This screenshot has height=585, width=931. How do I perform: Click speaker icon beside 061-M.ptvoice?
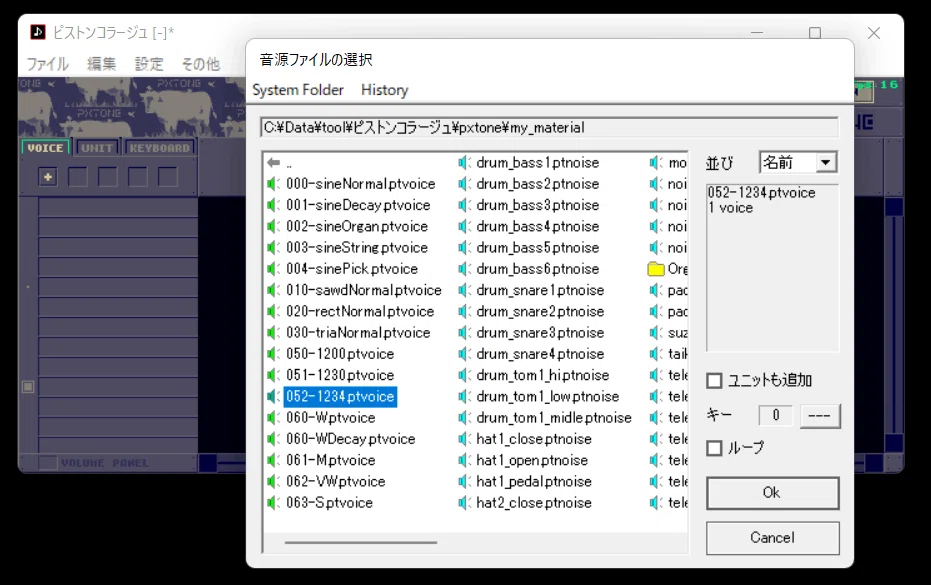pyautogui.click(x=273, y=460)
